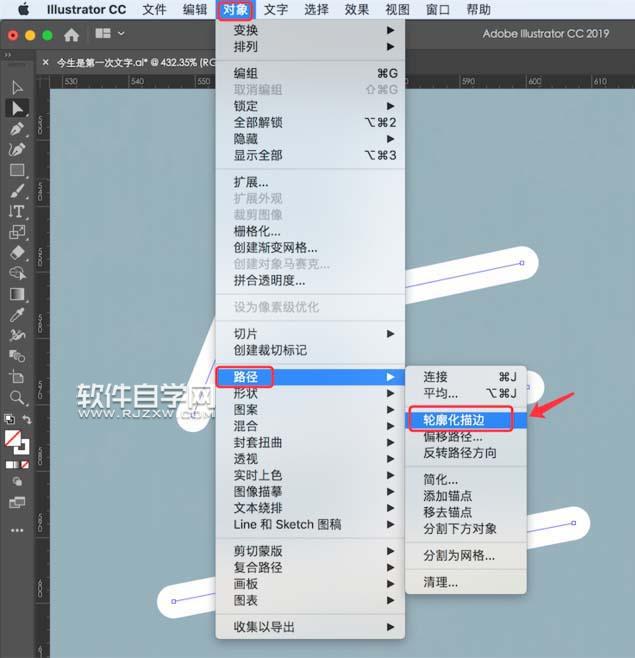Viewport: 635px width, 658px height.
Task: Choose 偏移路径... in the submenu
Action: tap(466, 436)
